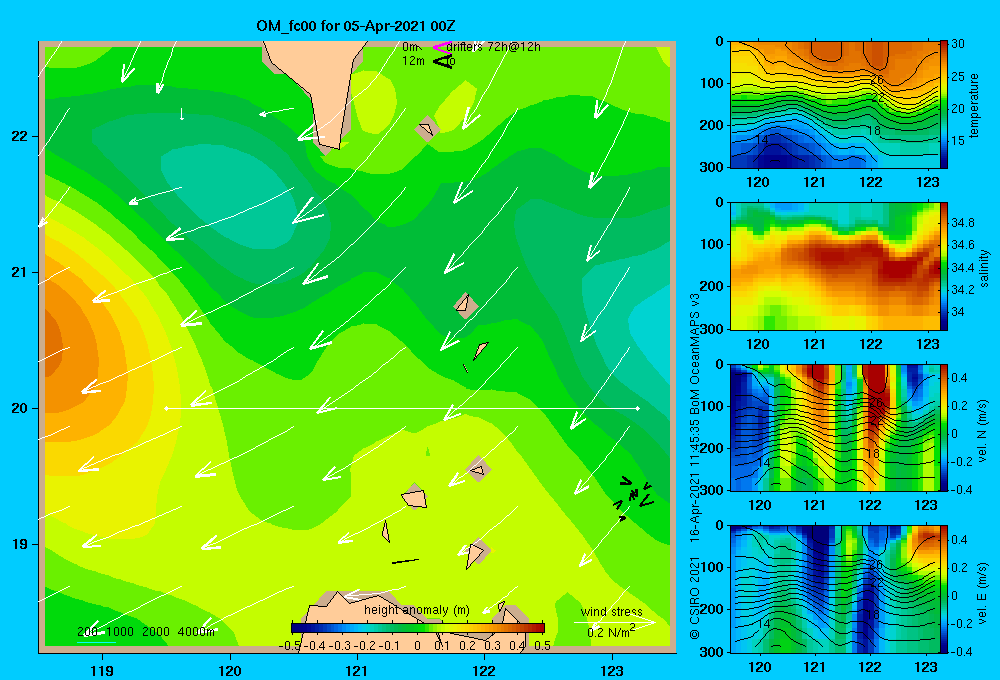Click the '0.5' label on height anomaly bar
Viewport: 1000px width, 680px height.
(543, 645)
